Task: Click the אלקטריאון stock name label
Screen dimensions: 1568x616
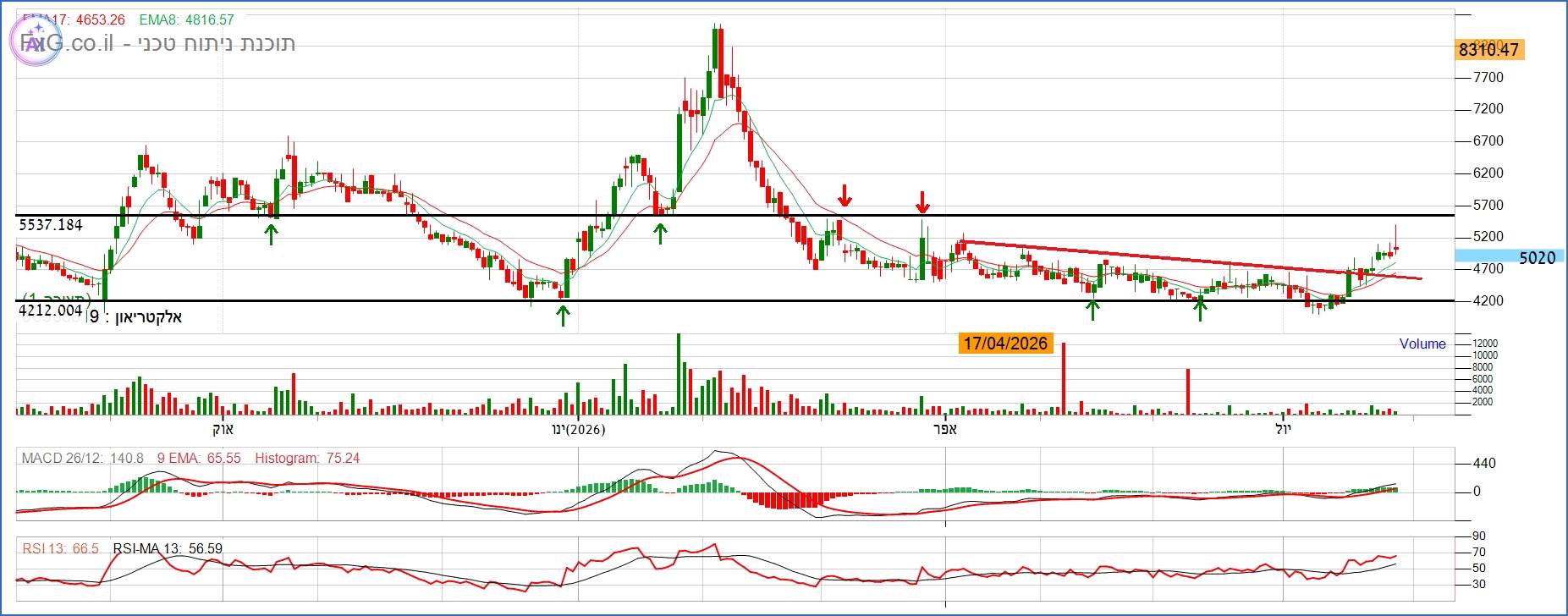Action: [147, 317]
